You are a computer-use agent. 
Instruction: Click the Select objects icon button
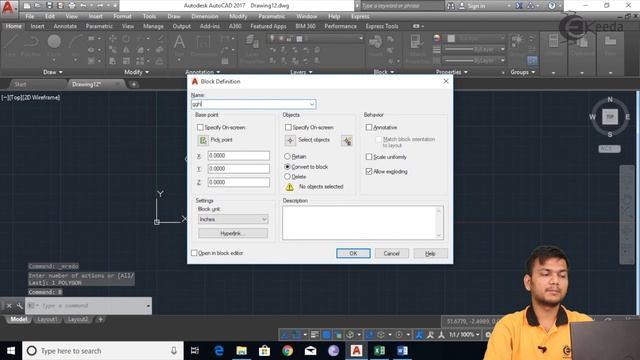[290, 140]
